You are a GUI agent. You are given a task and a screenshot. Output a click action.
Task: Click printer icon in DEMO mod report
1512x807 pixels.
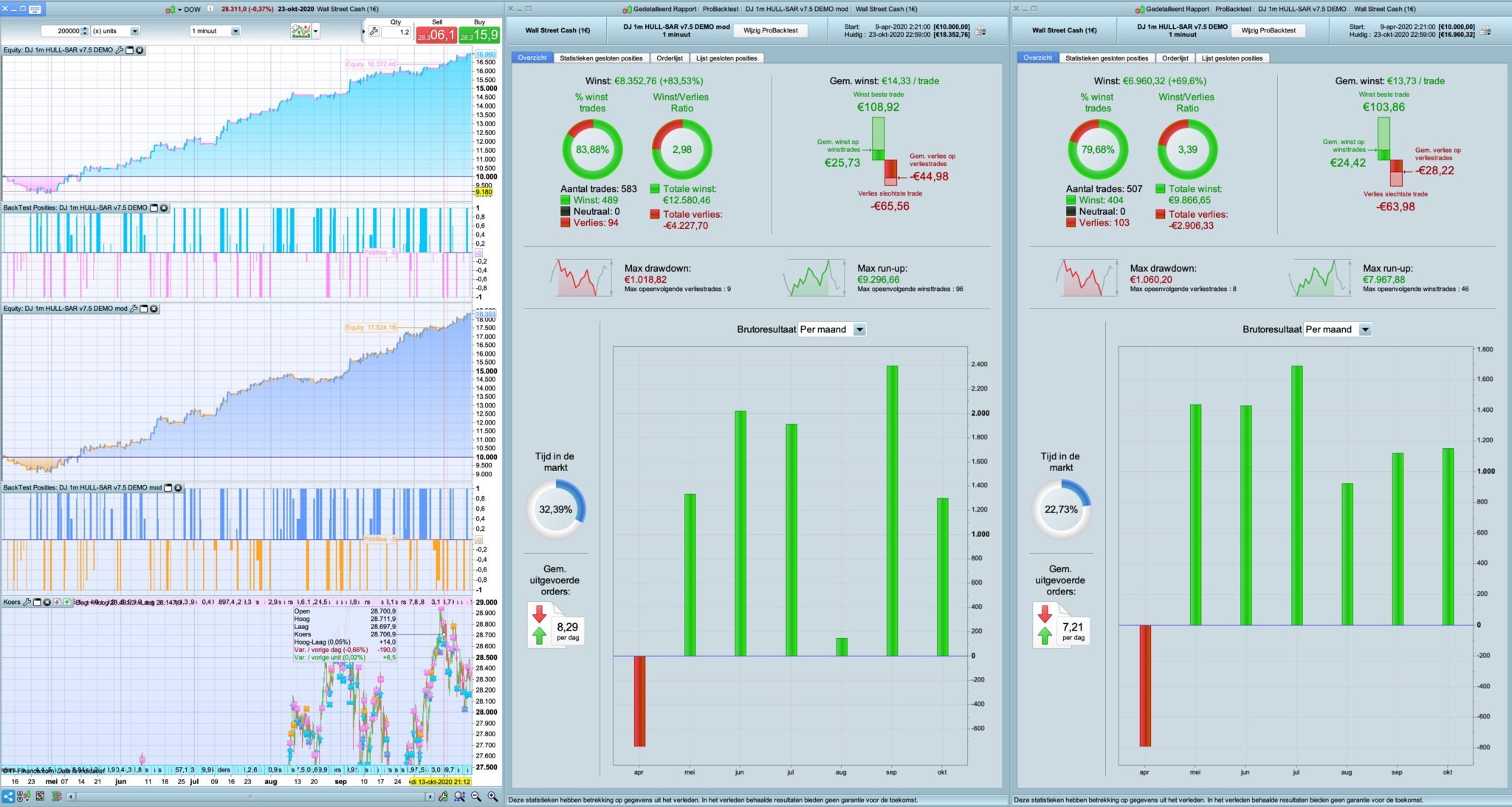click(980, 31)
